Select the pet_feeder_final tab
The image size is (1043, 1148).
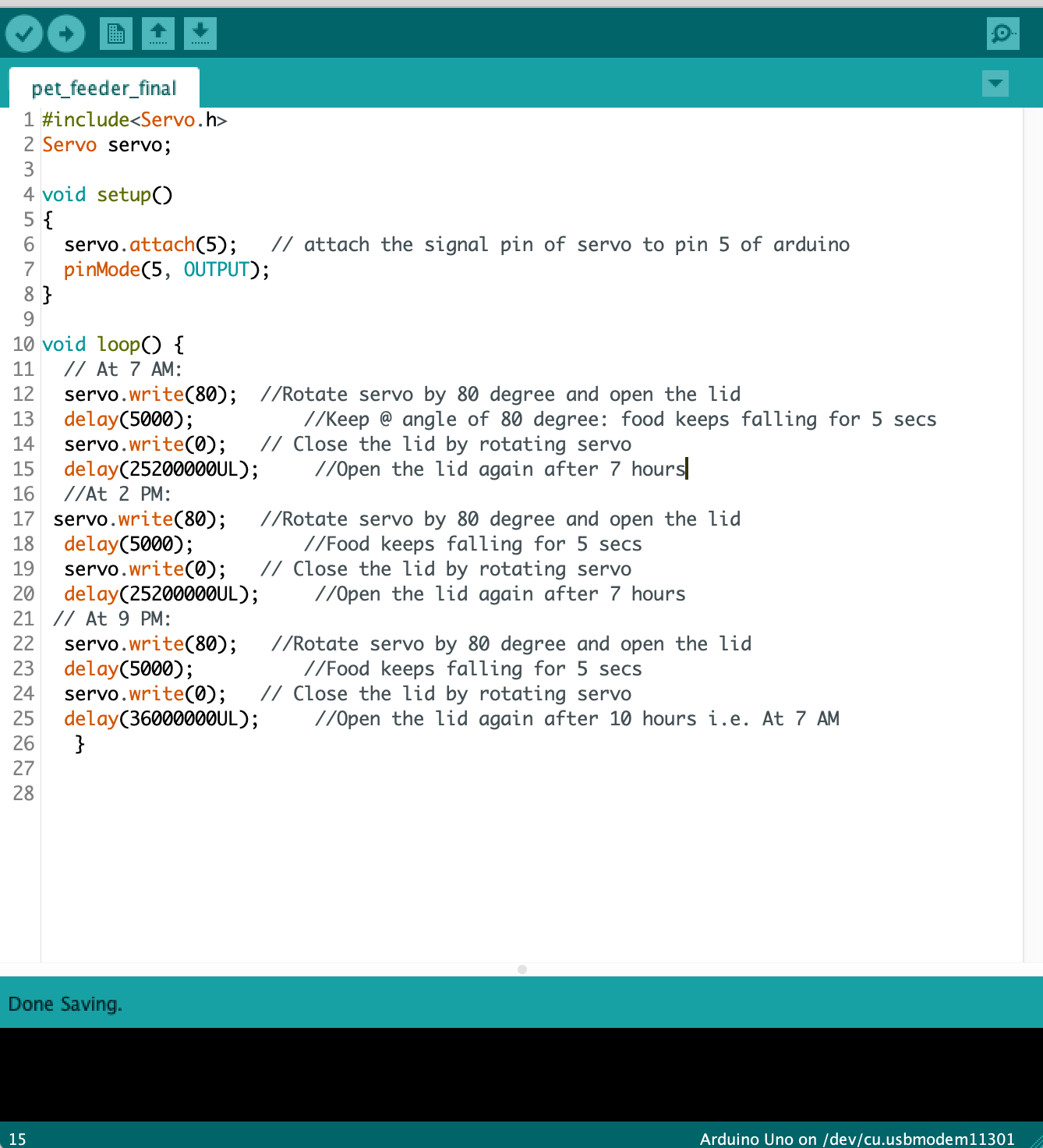coord(104,88)
